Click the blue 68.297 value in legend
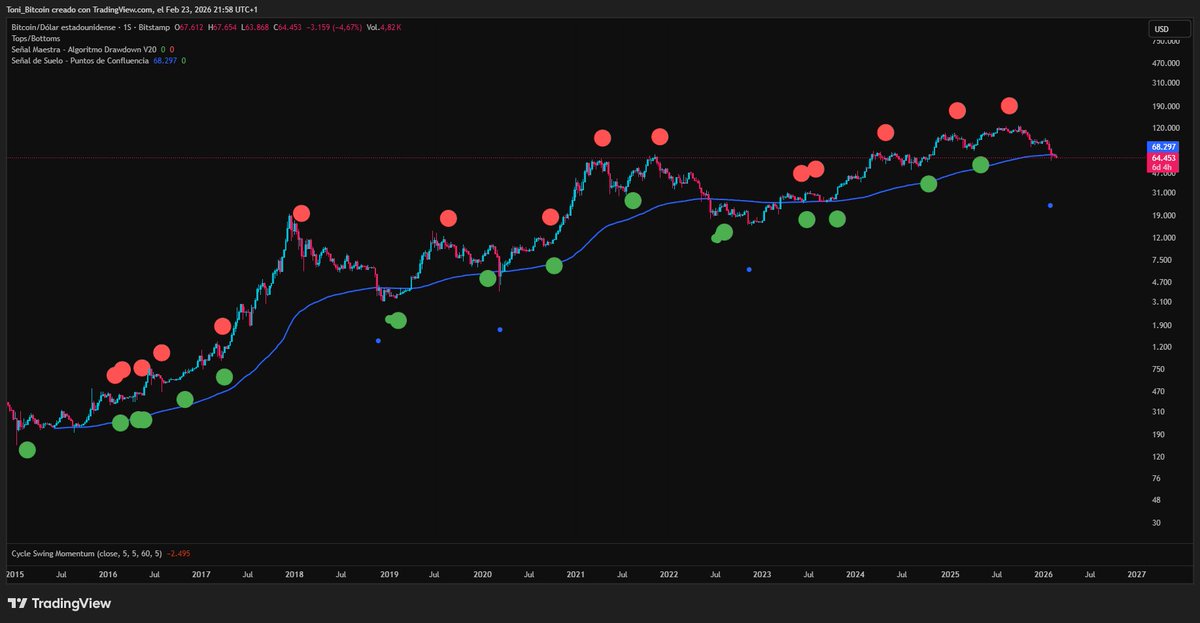 click(166, 61)
